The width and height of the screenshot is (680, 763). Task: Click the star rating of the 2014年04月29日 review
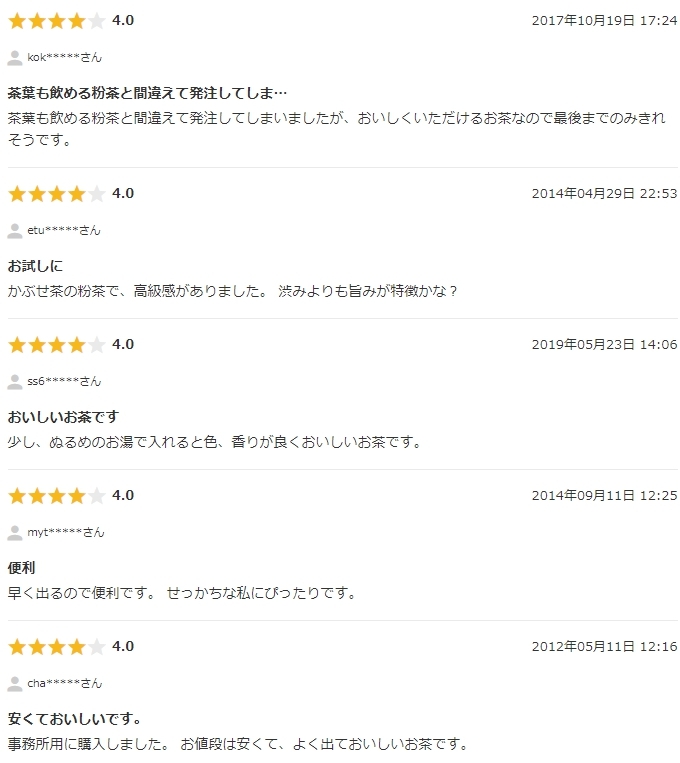tap(56, 194)
